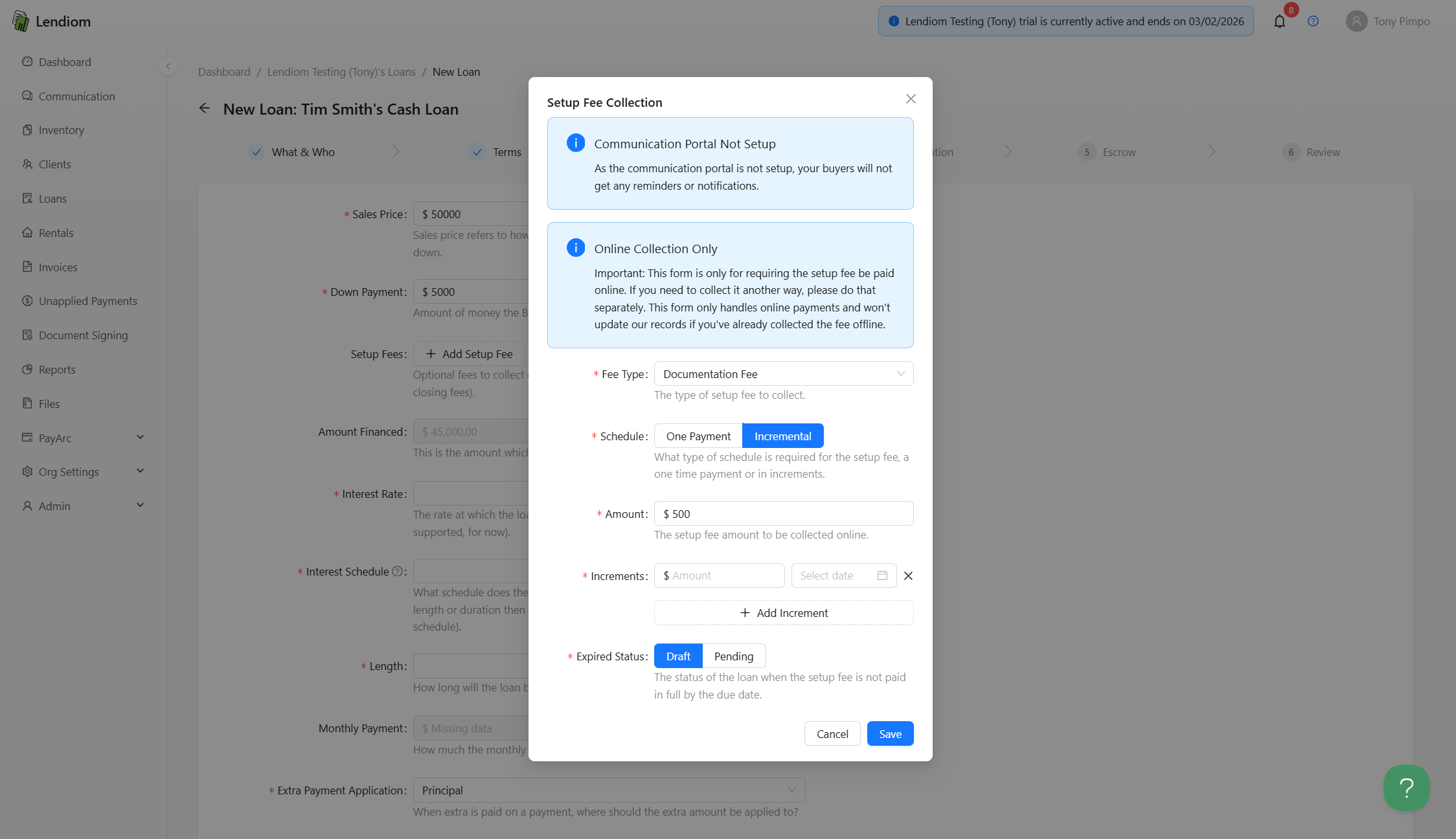
Task: Click the fee Amount field showing 500
Action: coord(784,514)
